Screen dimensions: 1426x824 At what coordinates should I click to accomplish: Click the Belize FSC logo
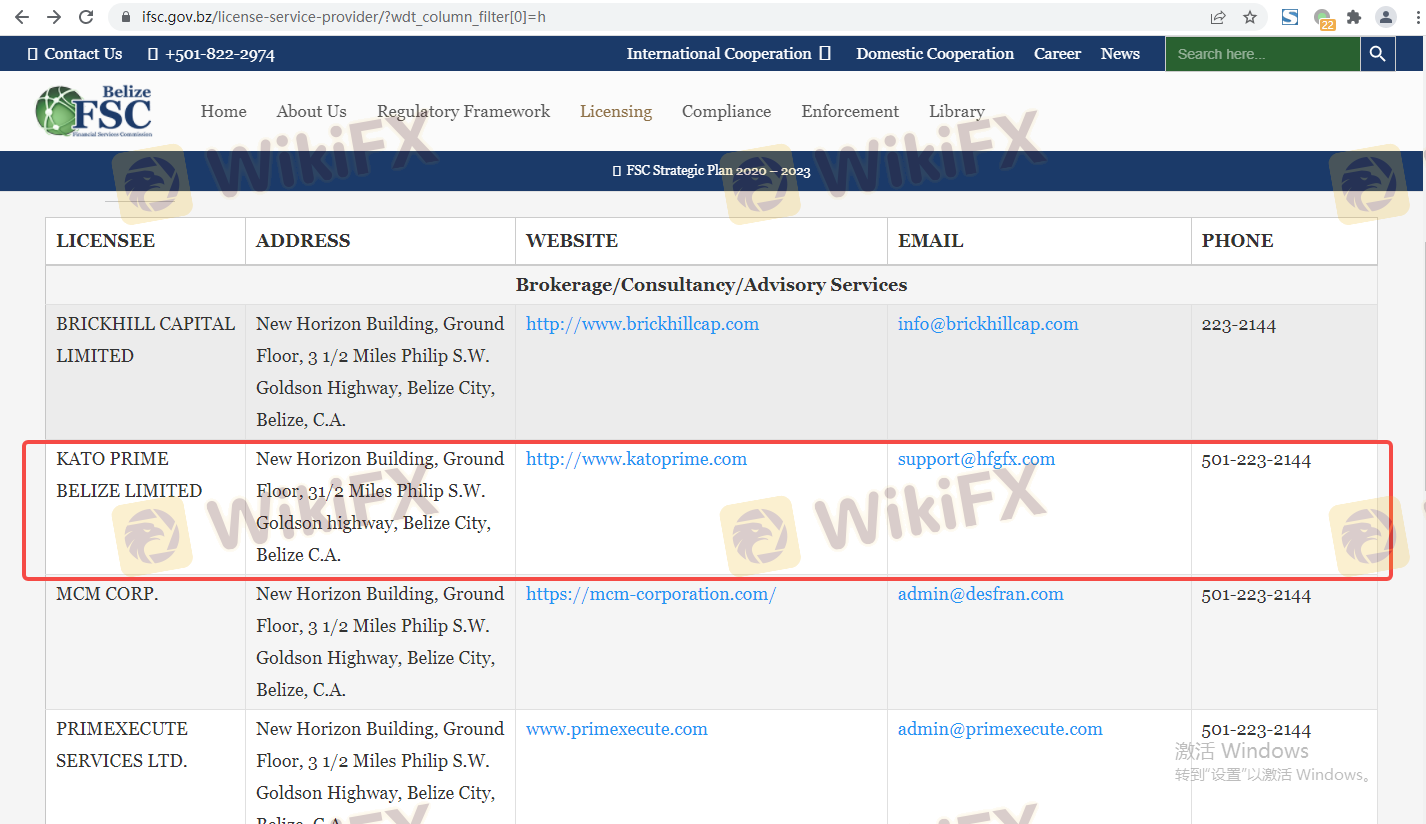pyautogui.click(x=93, y=111)
